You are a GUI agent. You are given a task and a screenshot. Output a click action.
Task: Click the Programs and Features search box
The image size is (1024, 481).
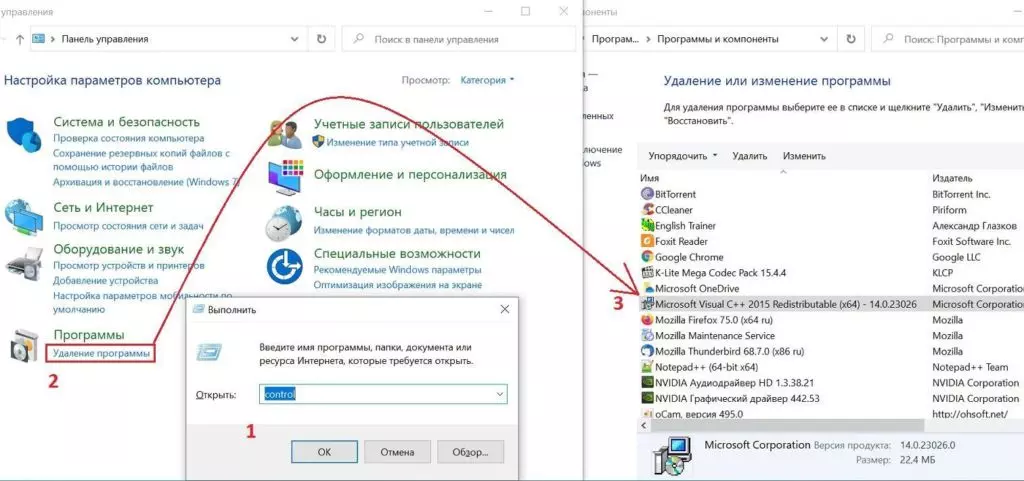[x=948, y=39]
